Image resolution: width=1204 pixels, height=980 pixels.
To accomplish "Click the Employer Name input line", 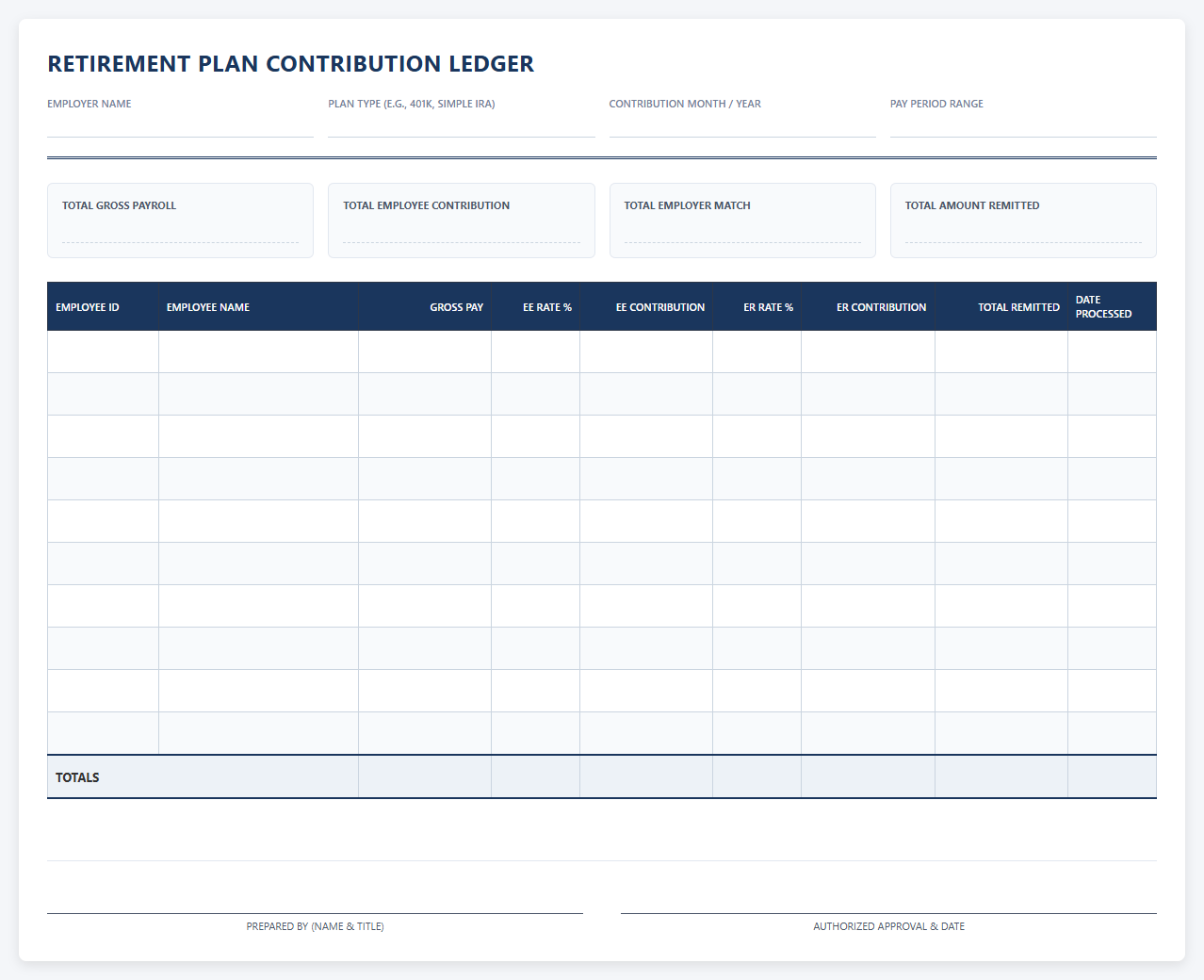I will 180,125.
